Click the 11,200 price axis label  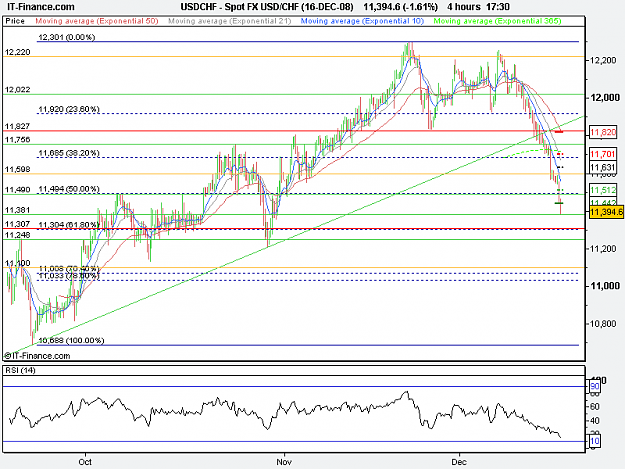tap(603, 249)
